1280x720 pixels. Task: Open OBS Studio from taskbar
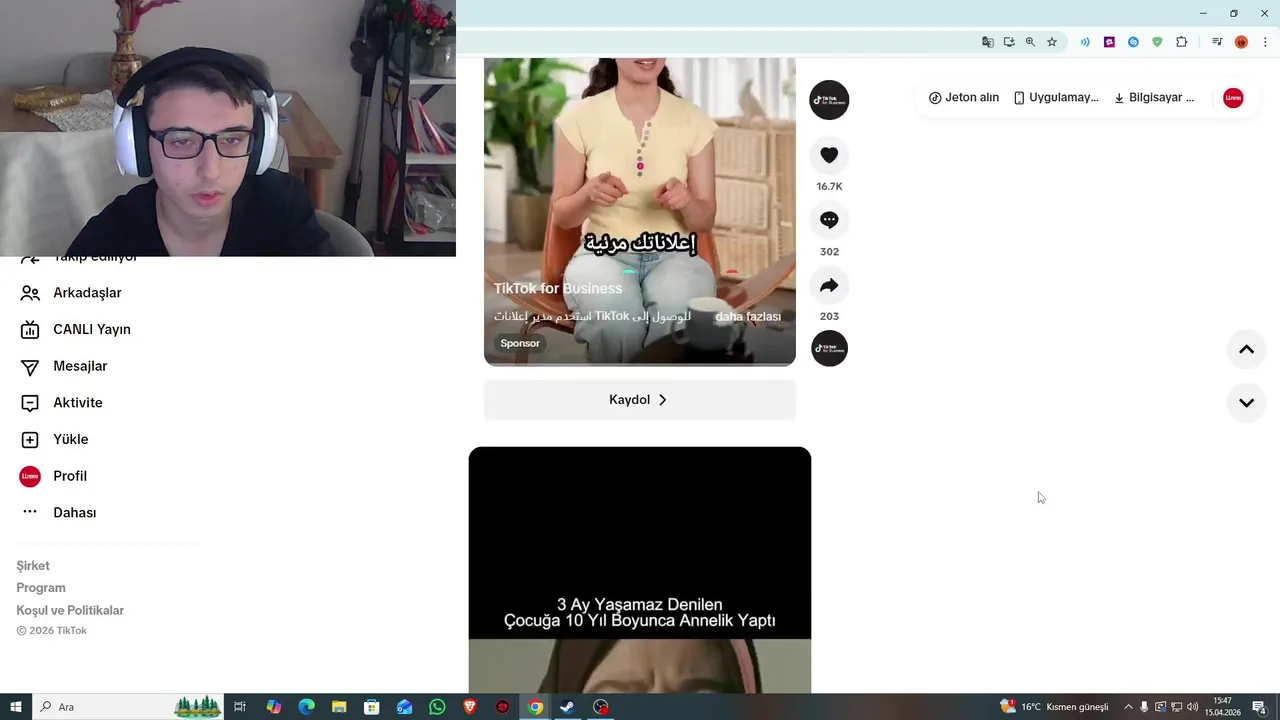[600, 707]
